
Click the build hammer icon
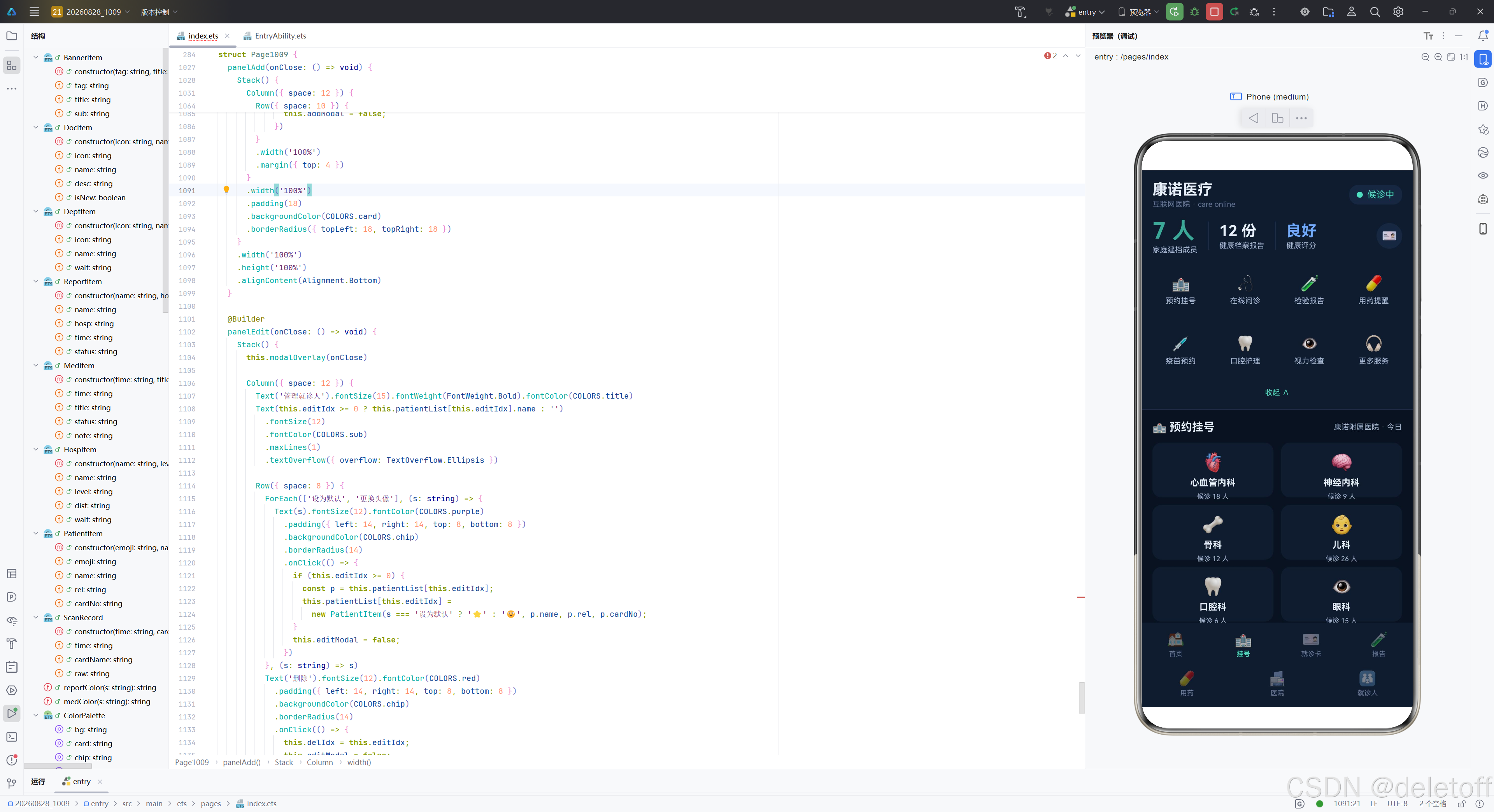click(x=1020, y=12)
